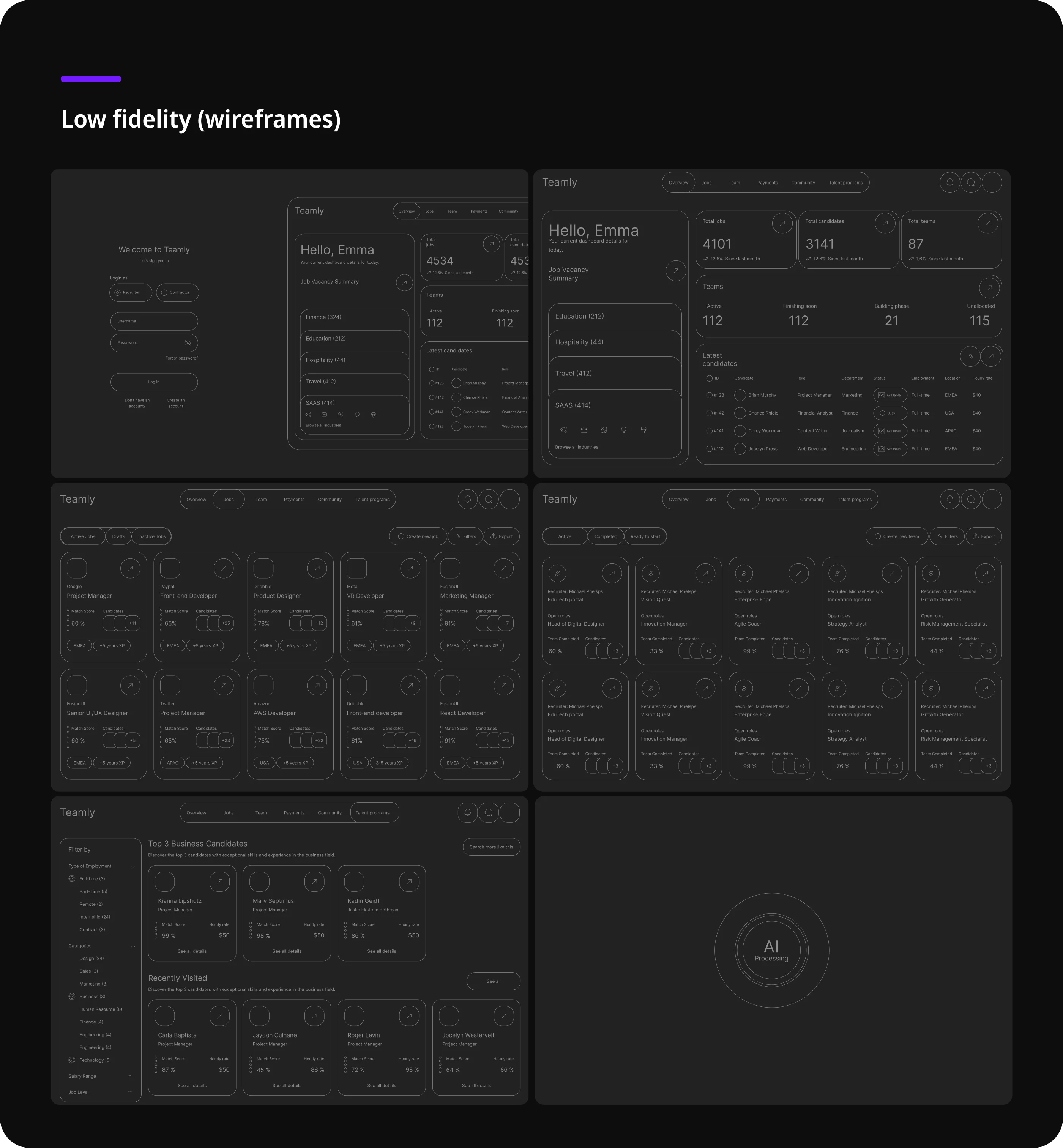Open the Total teams card arrow
This screenshot has height=1148, width=1063.
tap(988, 223)
